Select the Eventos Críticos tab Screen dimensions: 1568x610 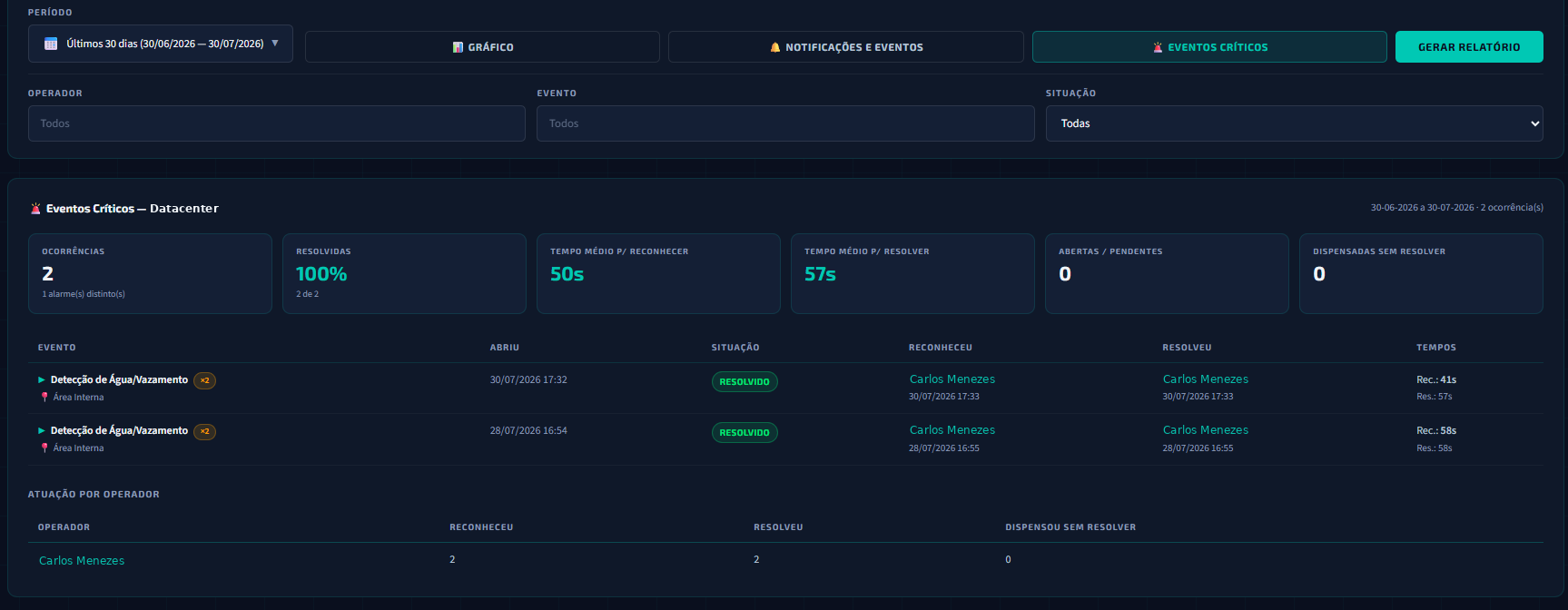click(x=1209, y=47)
